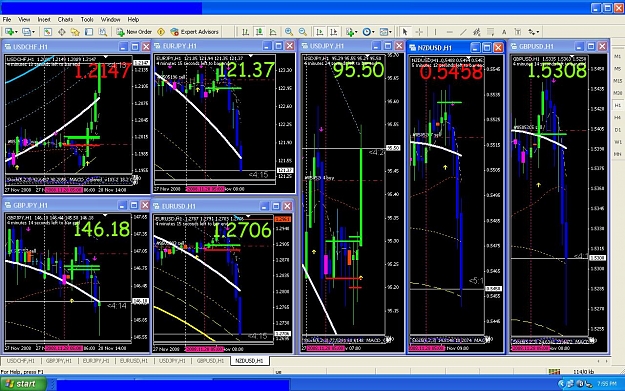
Task: Open the Windows start button
Action: [x=23, y=384]
